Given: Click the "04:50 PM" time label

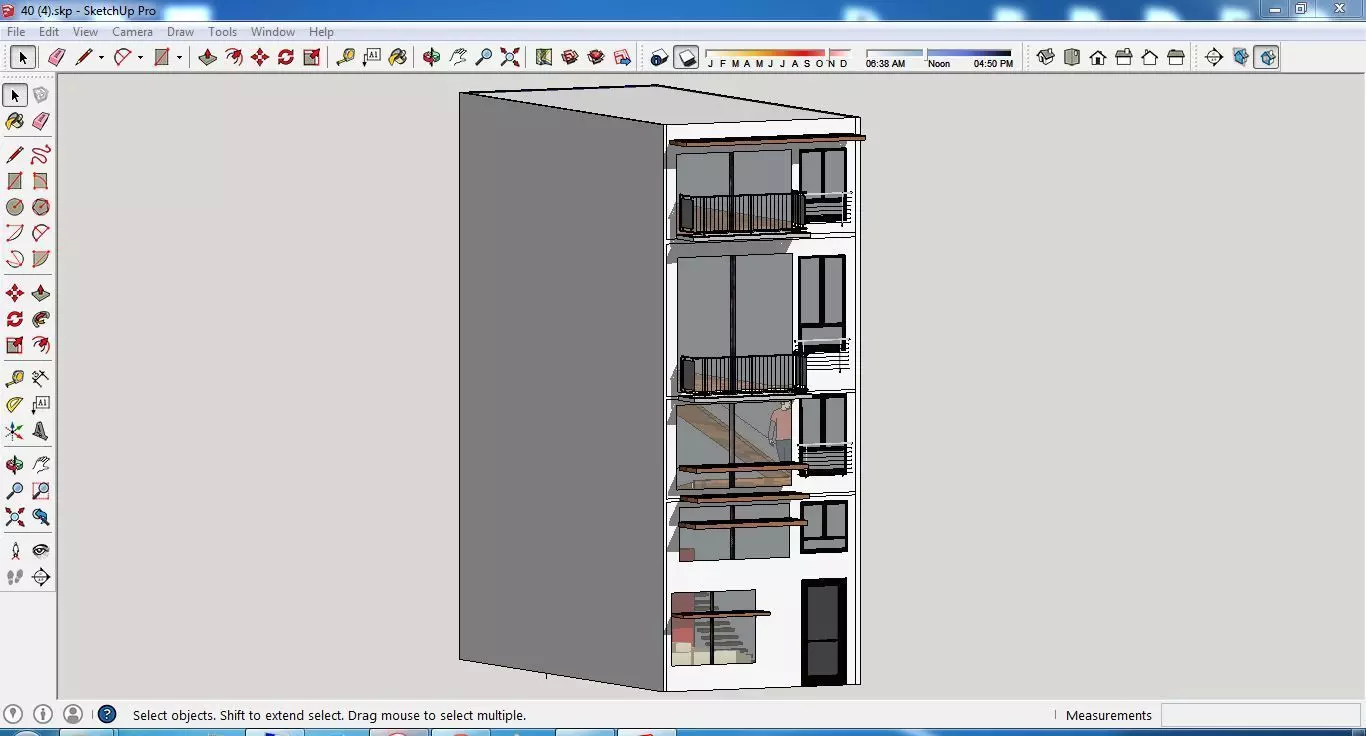Looking at the screenshot, I should (x=993, y=64).
